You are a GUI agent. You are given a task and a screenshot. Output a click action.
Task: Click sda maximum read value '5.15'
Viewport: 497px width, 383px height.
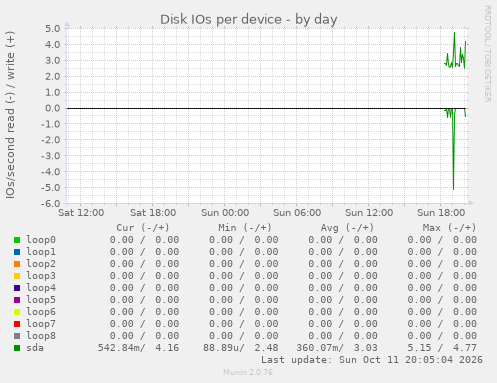point(419,348)
